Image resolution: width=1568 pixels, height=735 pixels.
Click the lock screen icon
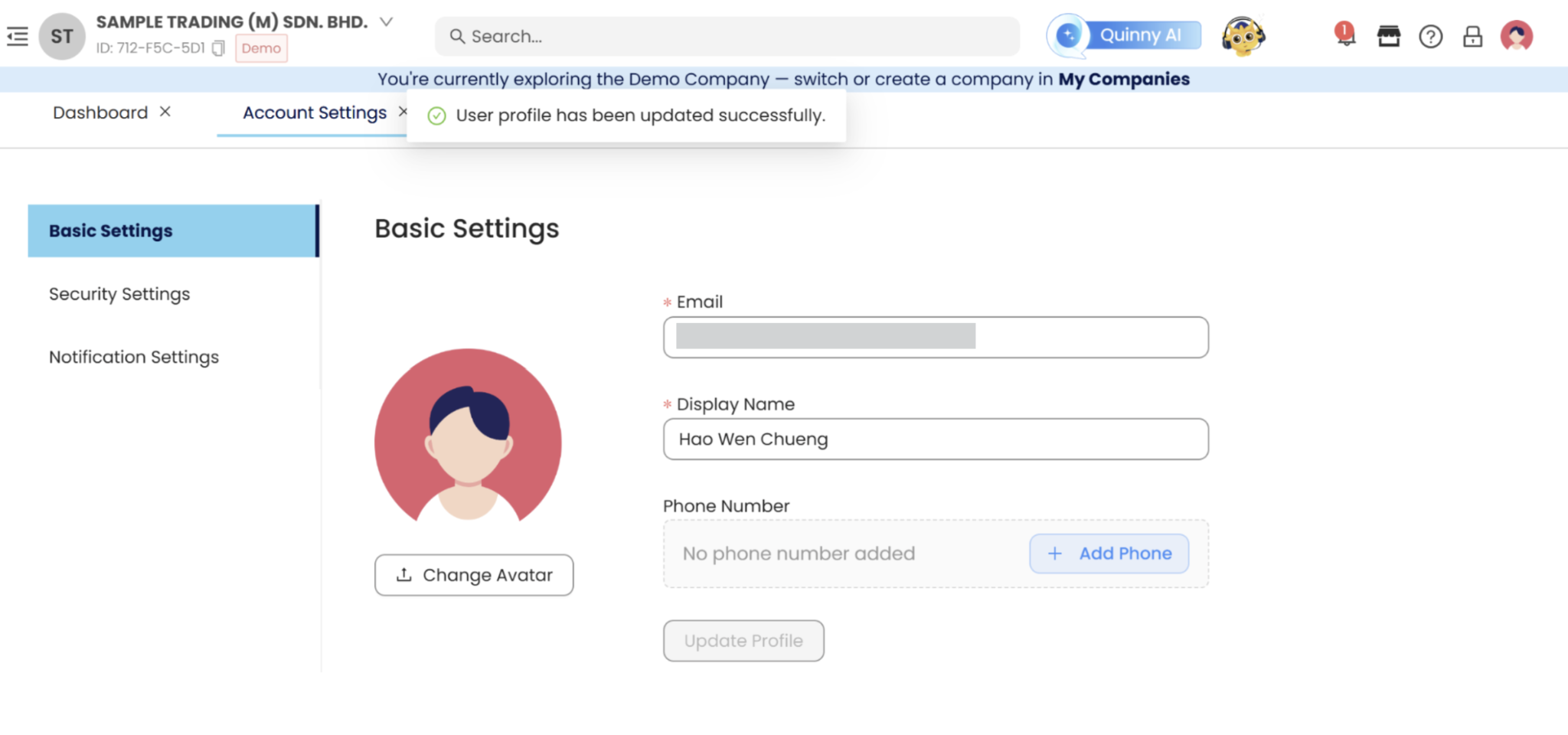pos(1472,36)
